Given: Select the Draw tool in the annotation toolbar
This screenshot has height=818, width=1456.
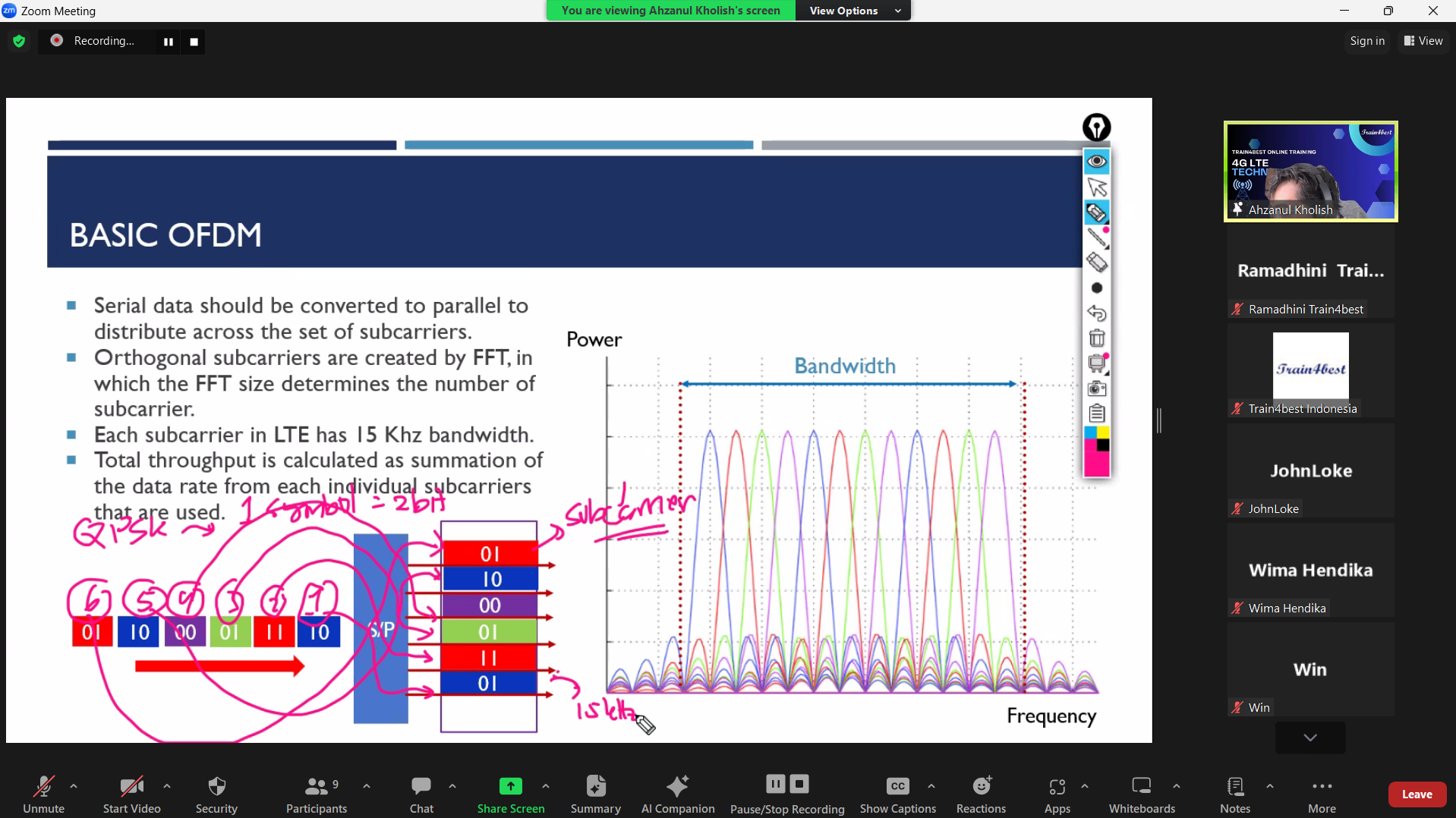Looking at the screenshot, I should pos(1097,238).
